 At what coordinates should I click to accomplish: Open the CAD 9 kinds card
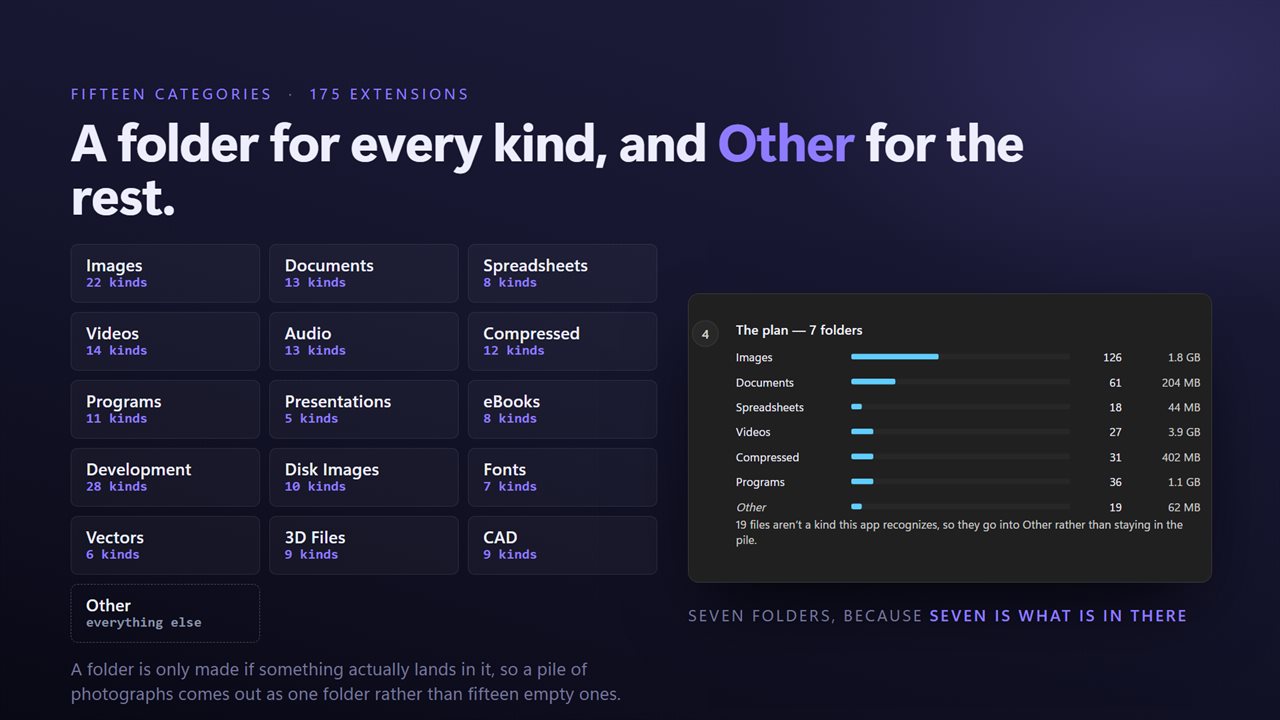pos(562,545)
